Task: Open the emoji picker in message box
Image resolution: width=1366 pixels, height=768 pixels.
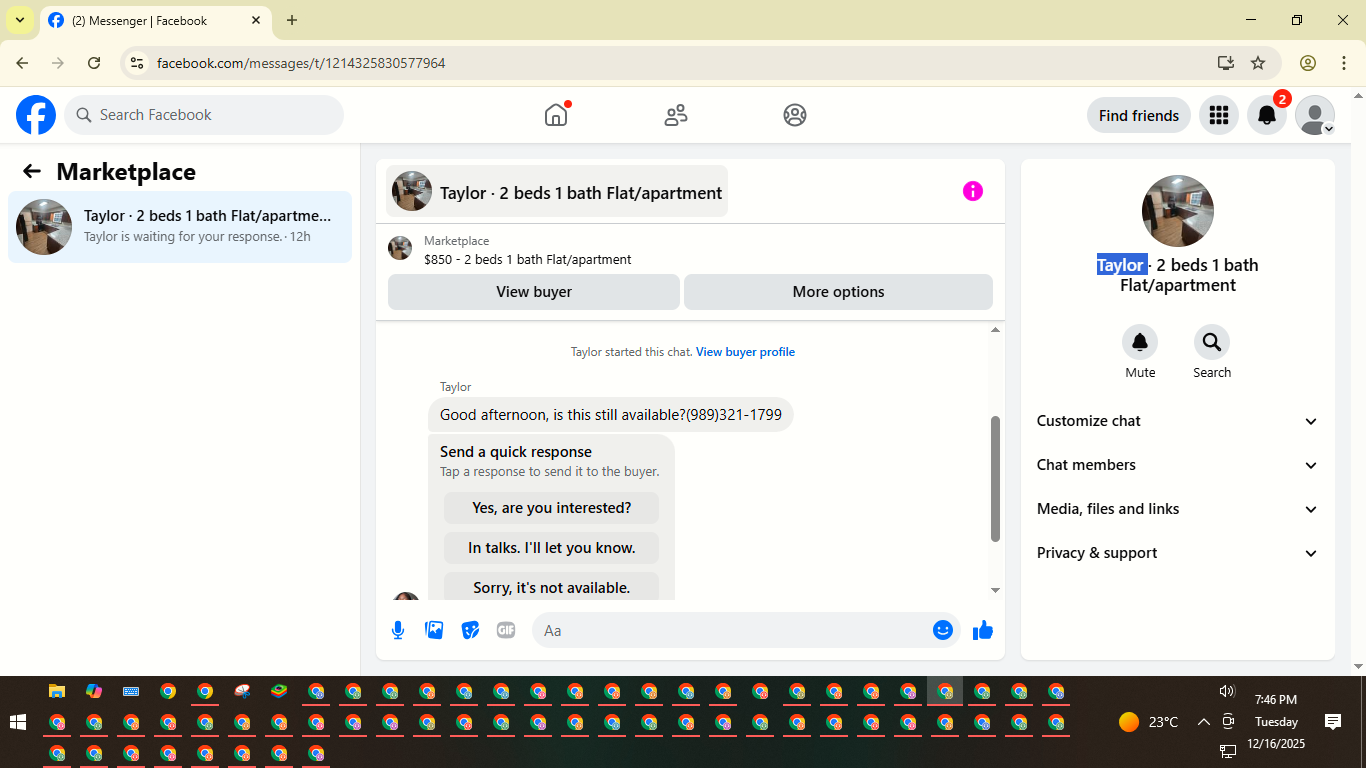Action: [x=942, y=630]
